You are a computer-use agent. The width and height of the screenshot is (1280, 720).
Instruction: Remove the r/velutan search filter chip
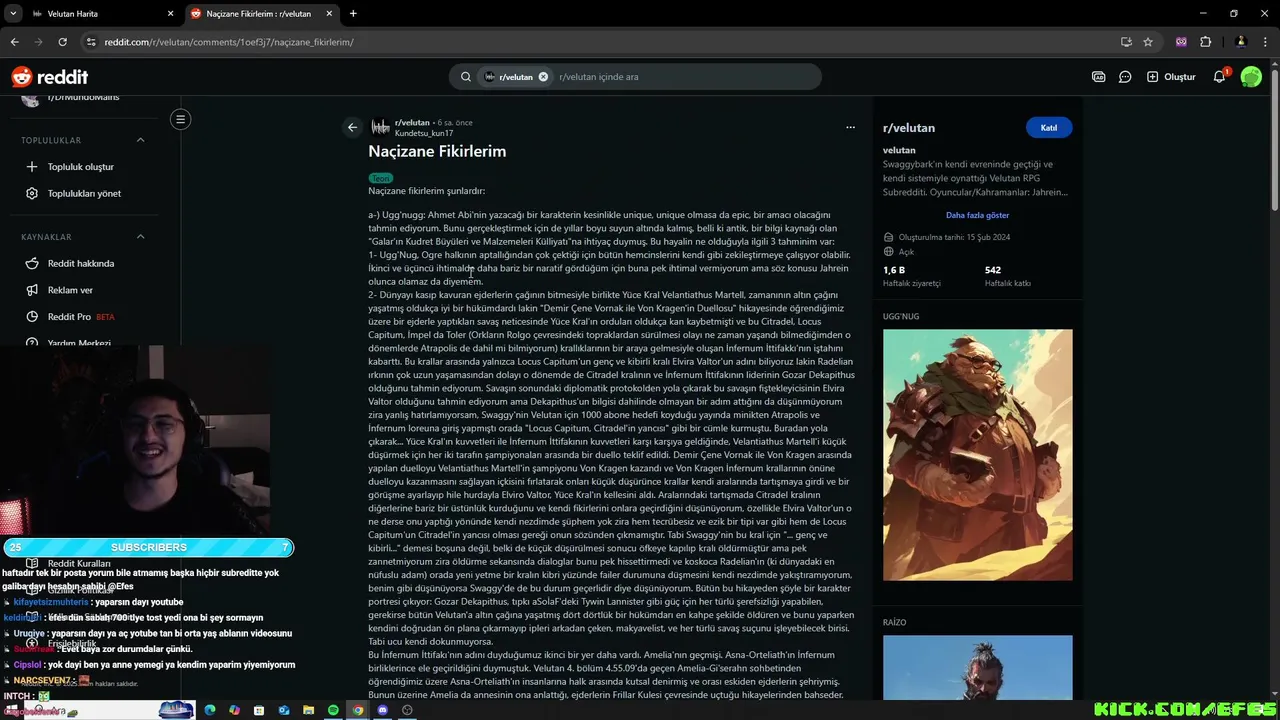click(x=543, y=77)
